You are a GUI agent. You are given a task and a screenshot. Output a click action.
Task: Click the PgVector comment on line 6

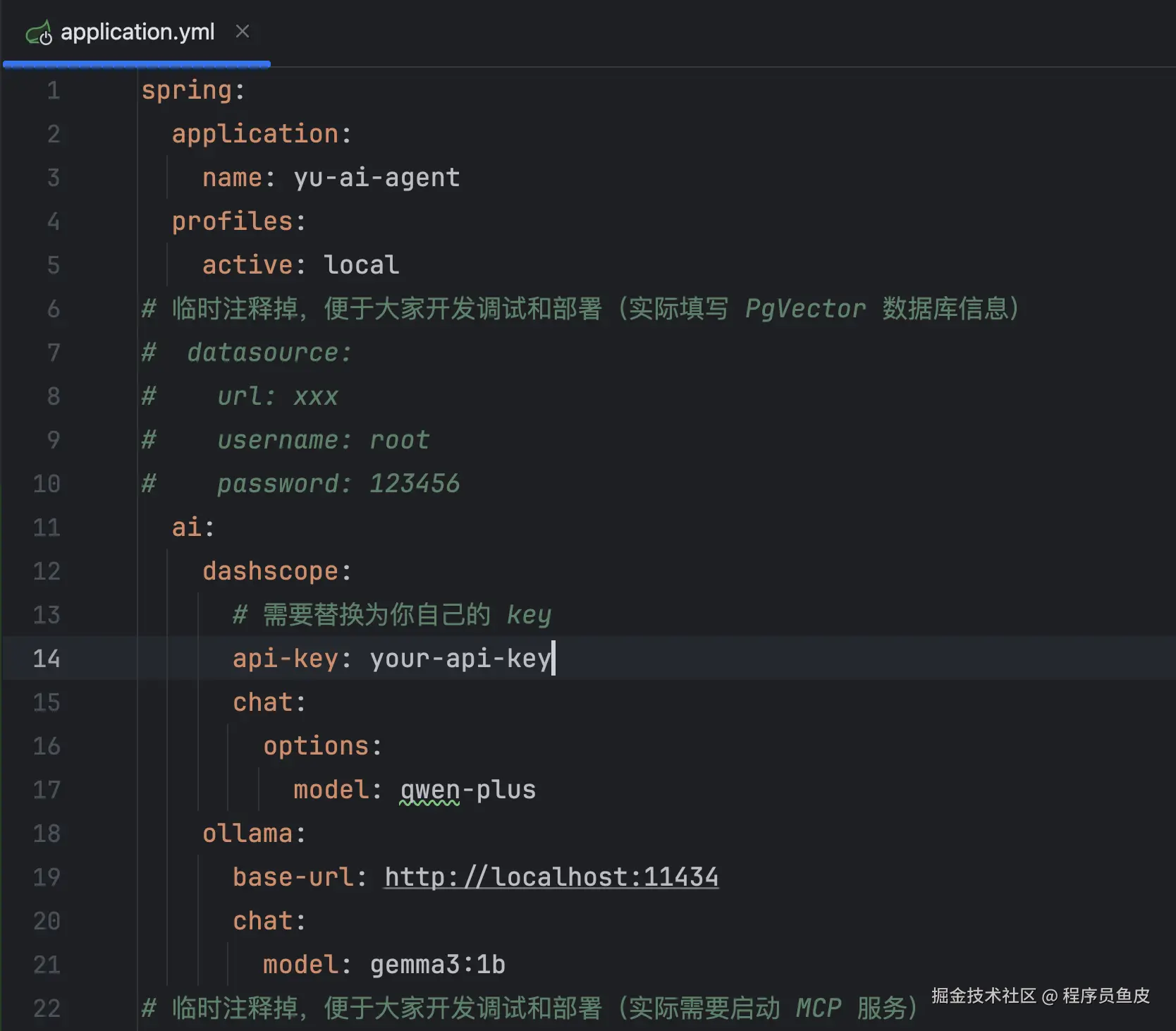pos(805,309)
